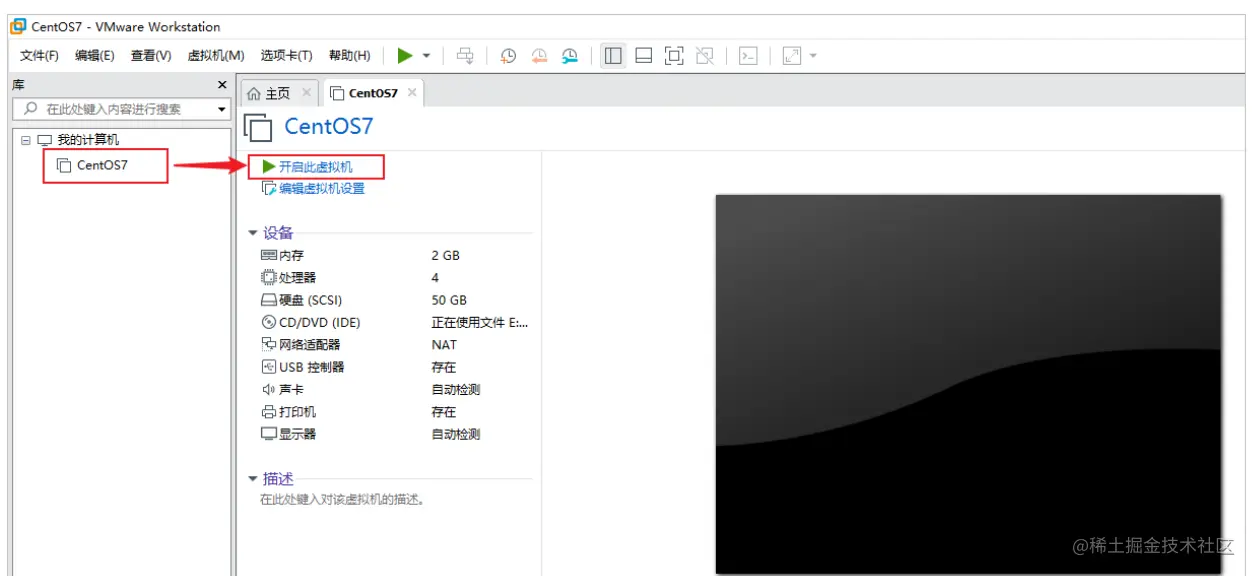The height and width of the screenshot is (576, 1253).
Task: Click the description text field placeholder
Action: (342, 499)
